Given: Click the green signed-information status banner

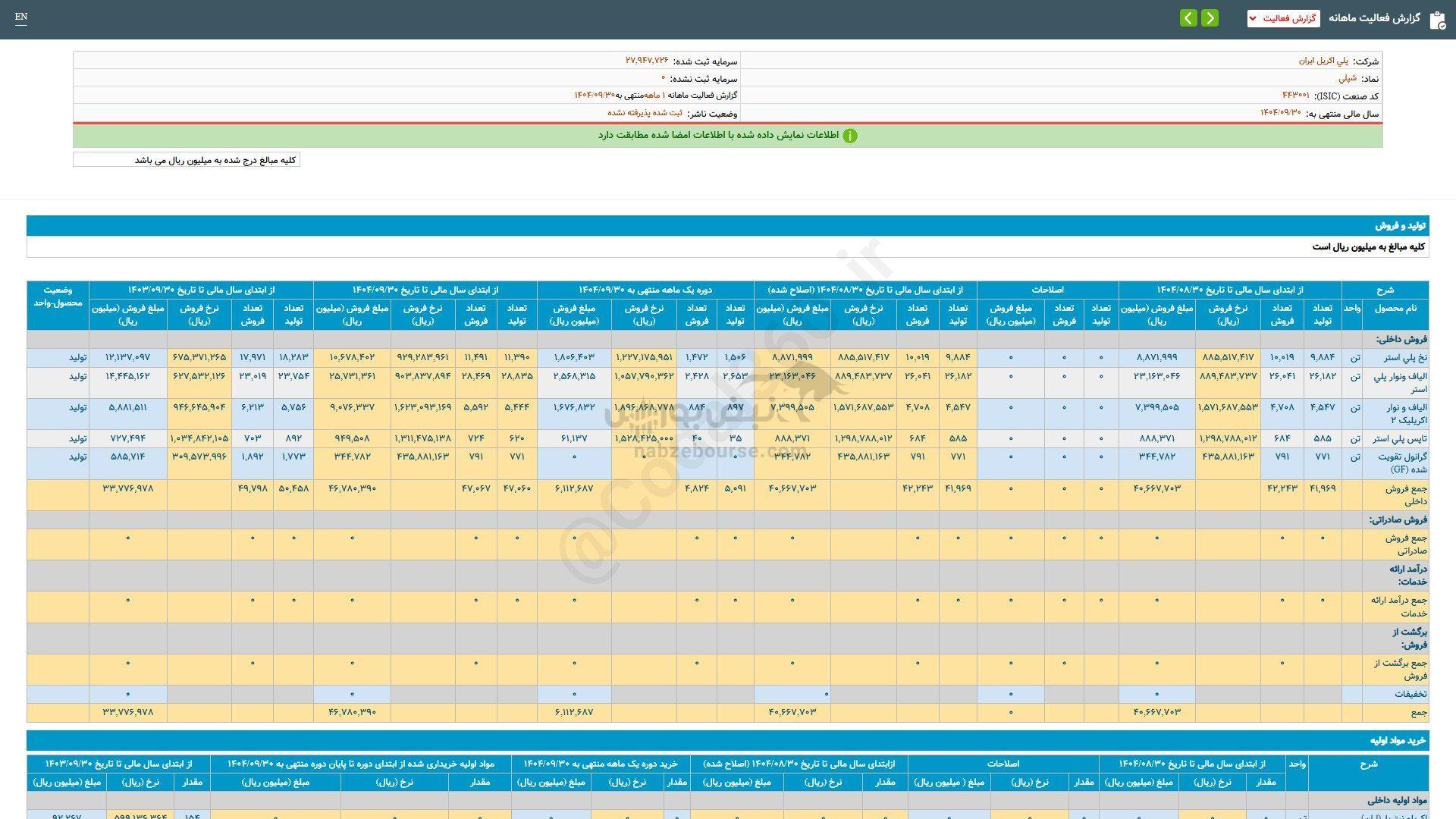Looking at the screenshot, I should (x=727, y=136).
